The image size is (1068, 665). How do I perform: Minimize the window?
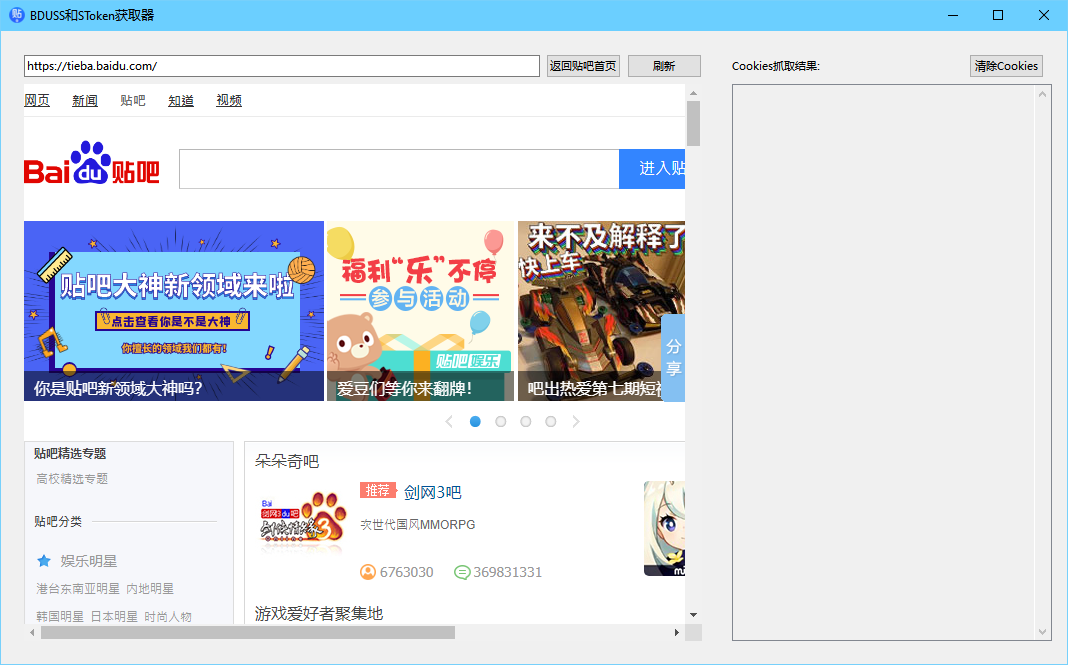(953, 15)
